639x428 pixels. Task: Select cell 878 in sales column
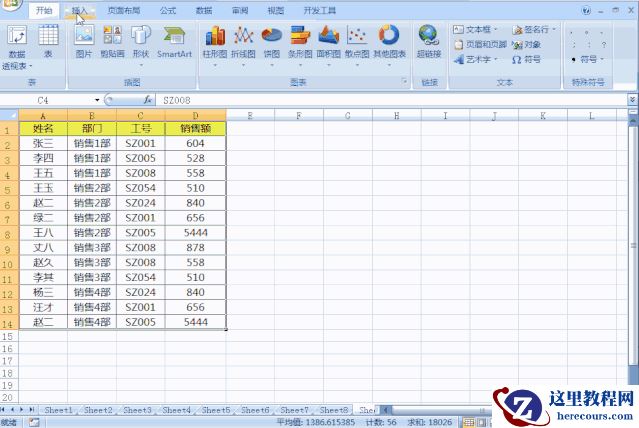[x=196, y=248]
